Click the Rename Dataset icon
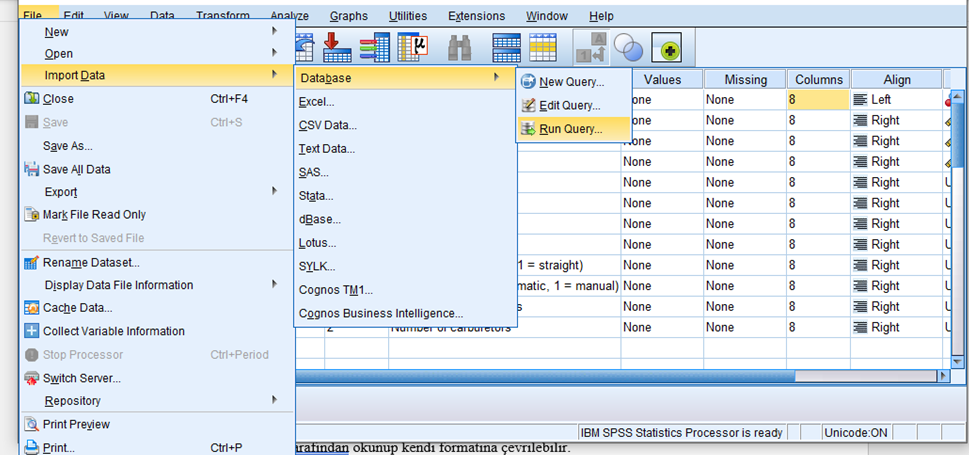The width and height of the screenshot is (969, 455). tap(32, 262)
